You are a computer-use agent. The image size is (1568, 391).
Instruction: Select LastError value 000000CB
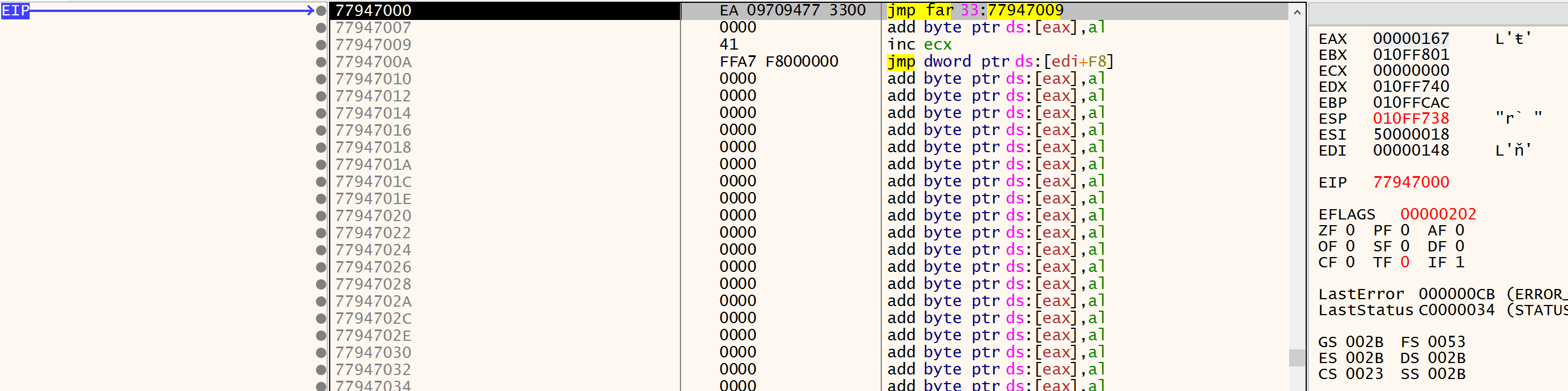pyautogui.click(x=1456, y=294)
